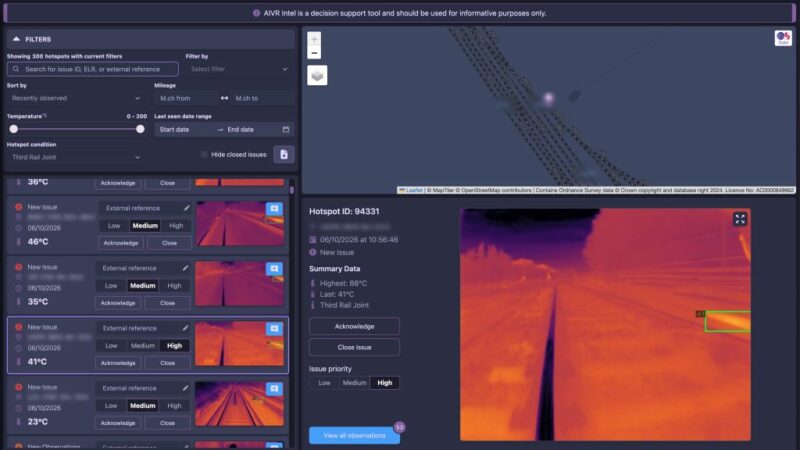
Task: Open the Leaflet attribution link
Action: pyautogui.click(x=414, y=190)
